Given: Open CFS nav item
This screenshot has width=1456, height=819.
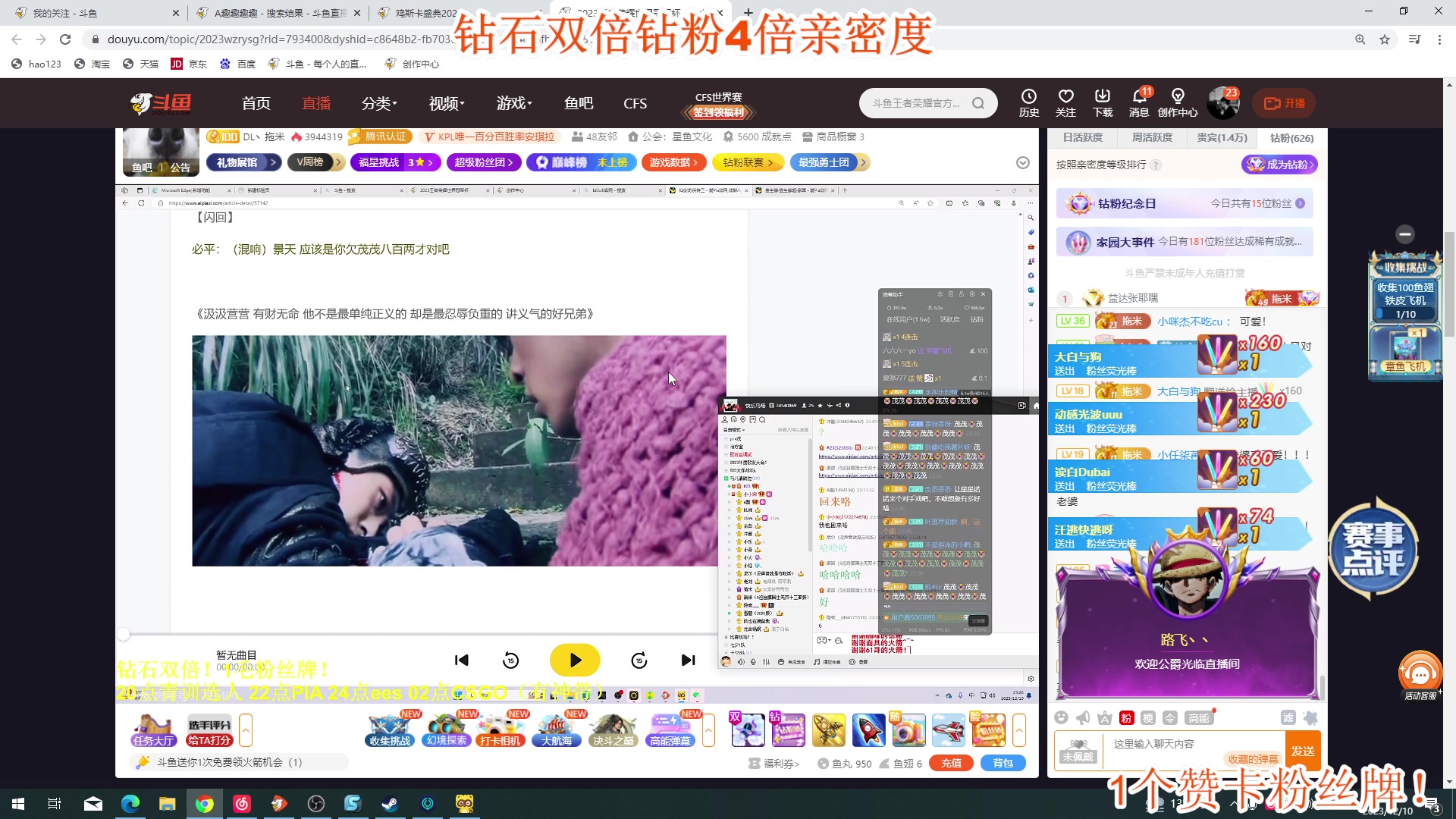Looking at the screenshot, I should 635,103.
